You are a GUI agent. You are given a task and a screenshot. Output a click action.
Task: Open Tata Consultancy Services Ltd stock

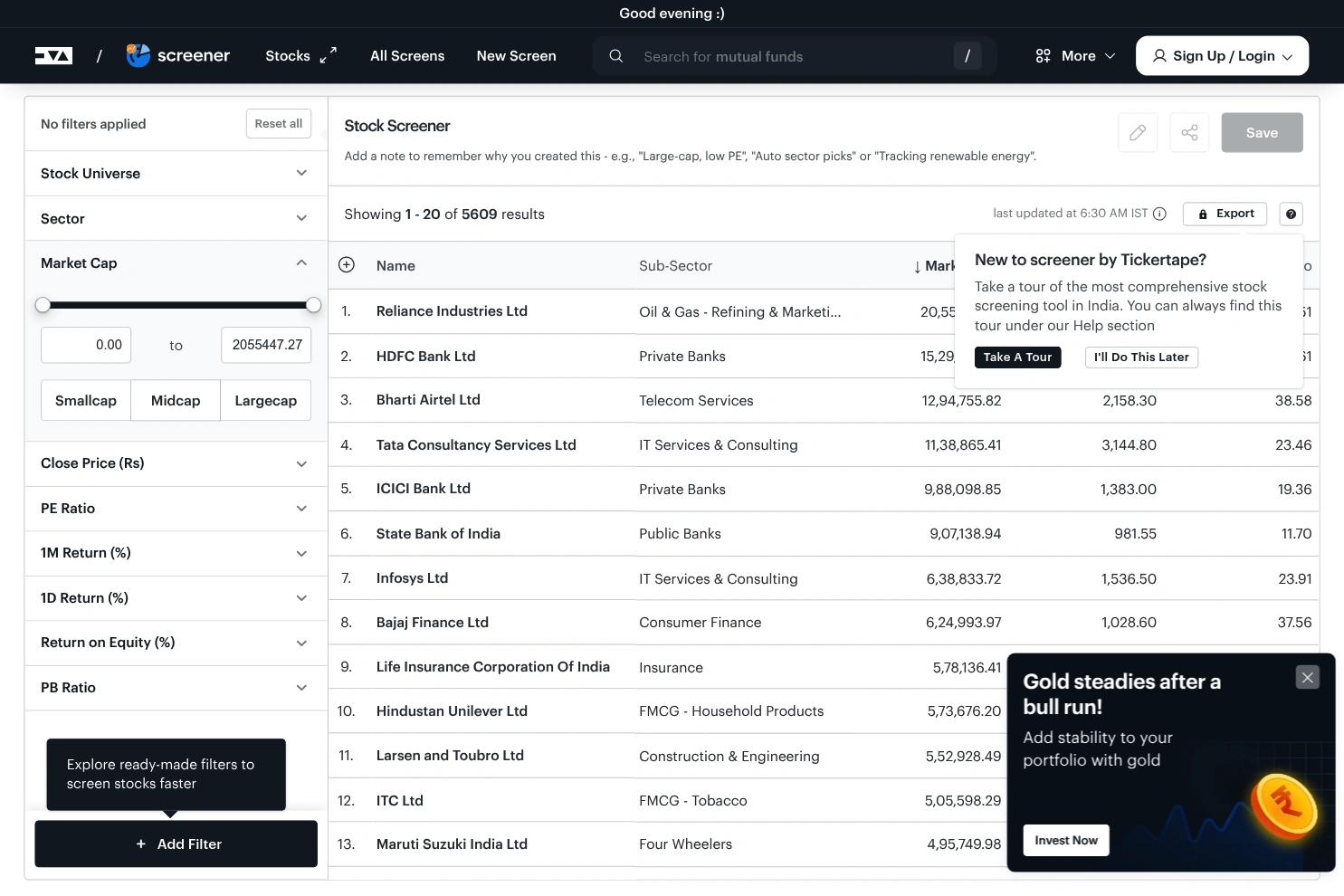pyautogui.click(x=476, y=445)
